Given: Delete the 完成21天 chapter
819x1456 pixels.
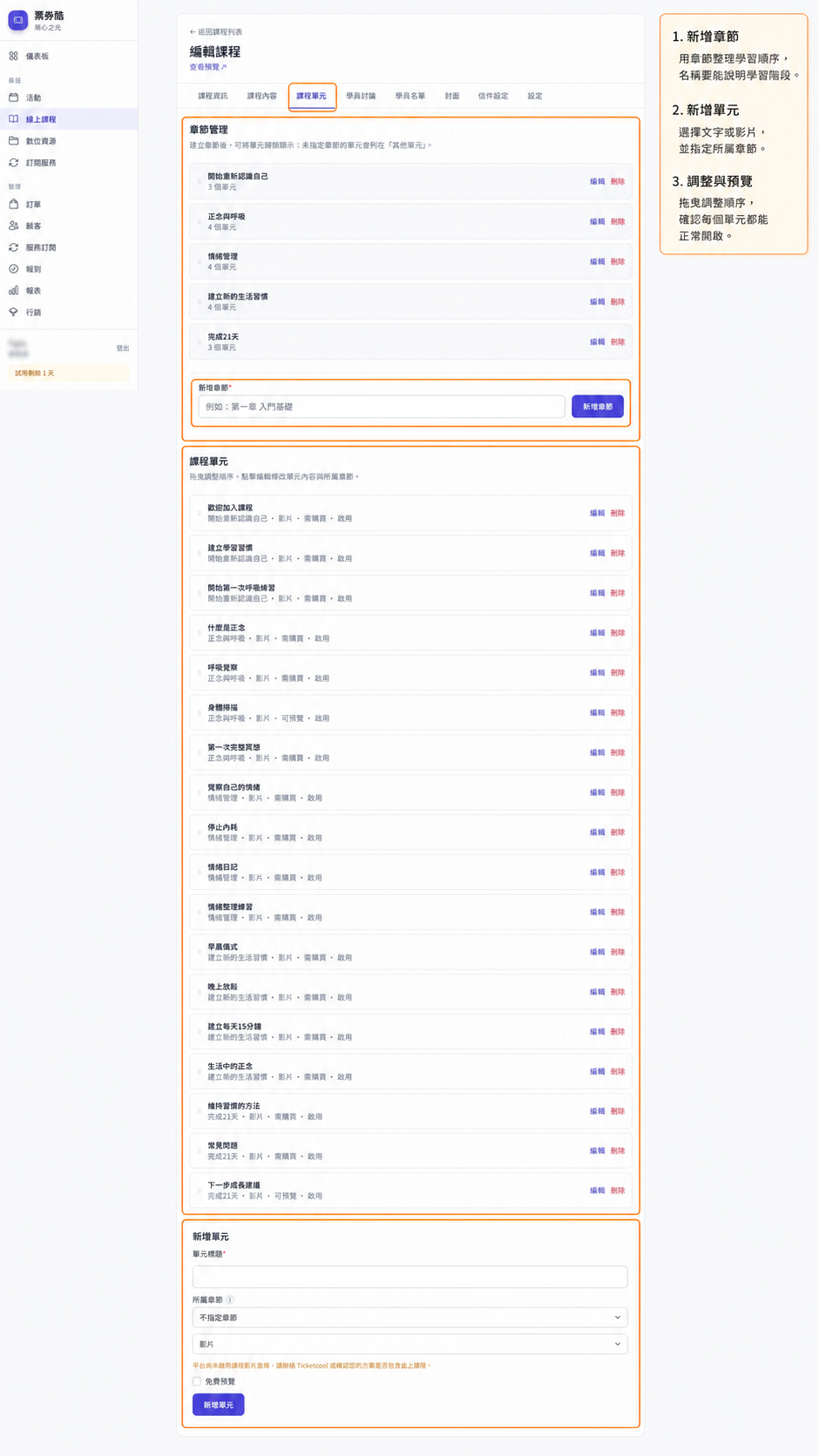Looking at the screenshot, I should click(618, 342).
